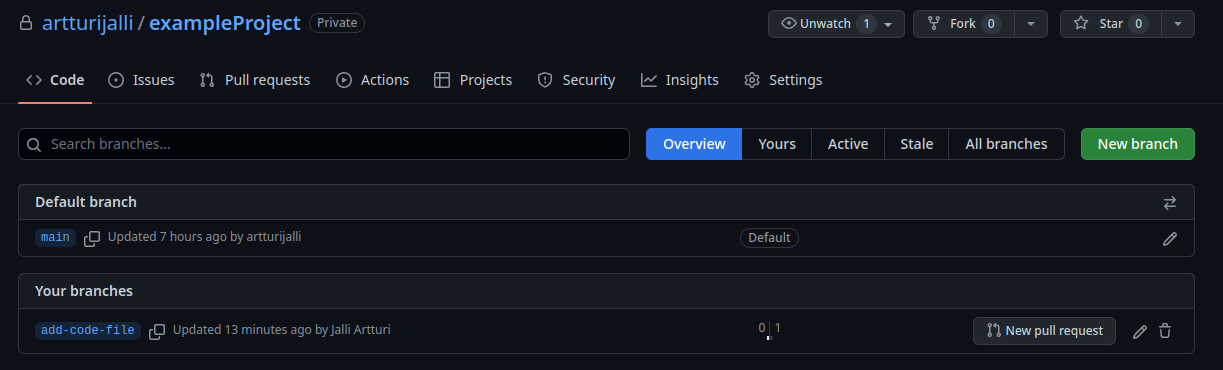Select the Stale branch filter
Image resolution: width=1223 pixels, height=370 pixels.
point(916,144)
